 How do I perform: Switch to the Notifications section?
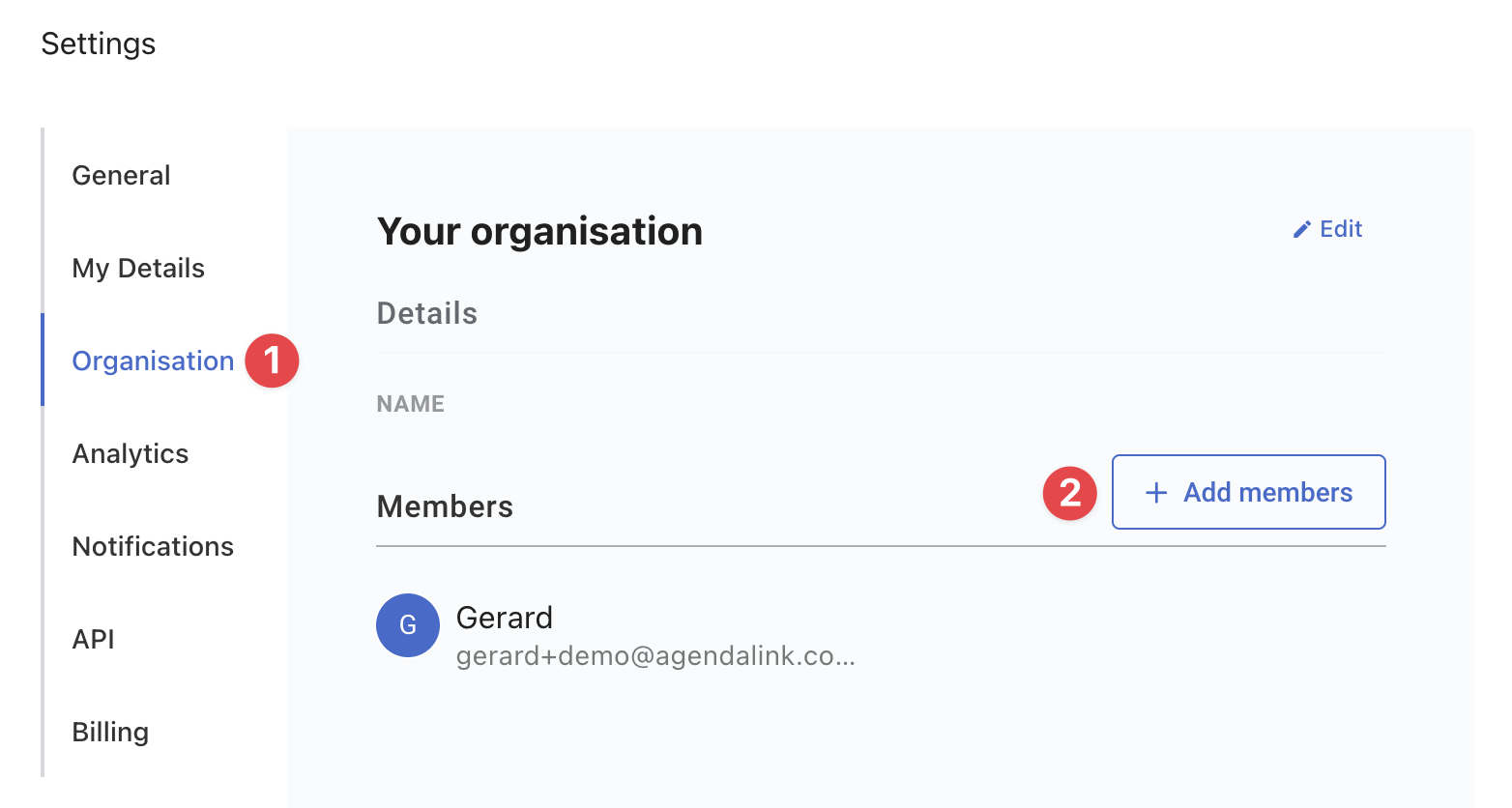(x=153, y=546)
